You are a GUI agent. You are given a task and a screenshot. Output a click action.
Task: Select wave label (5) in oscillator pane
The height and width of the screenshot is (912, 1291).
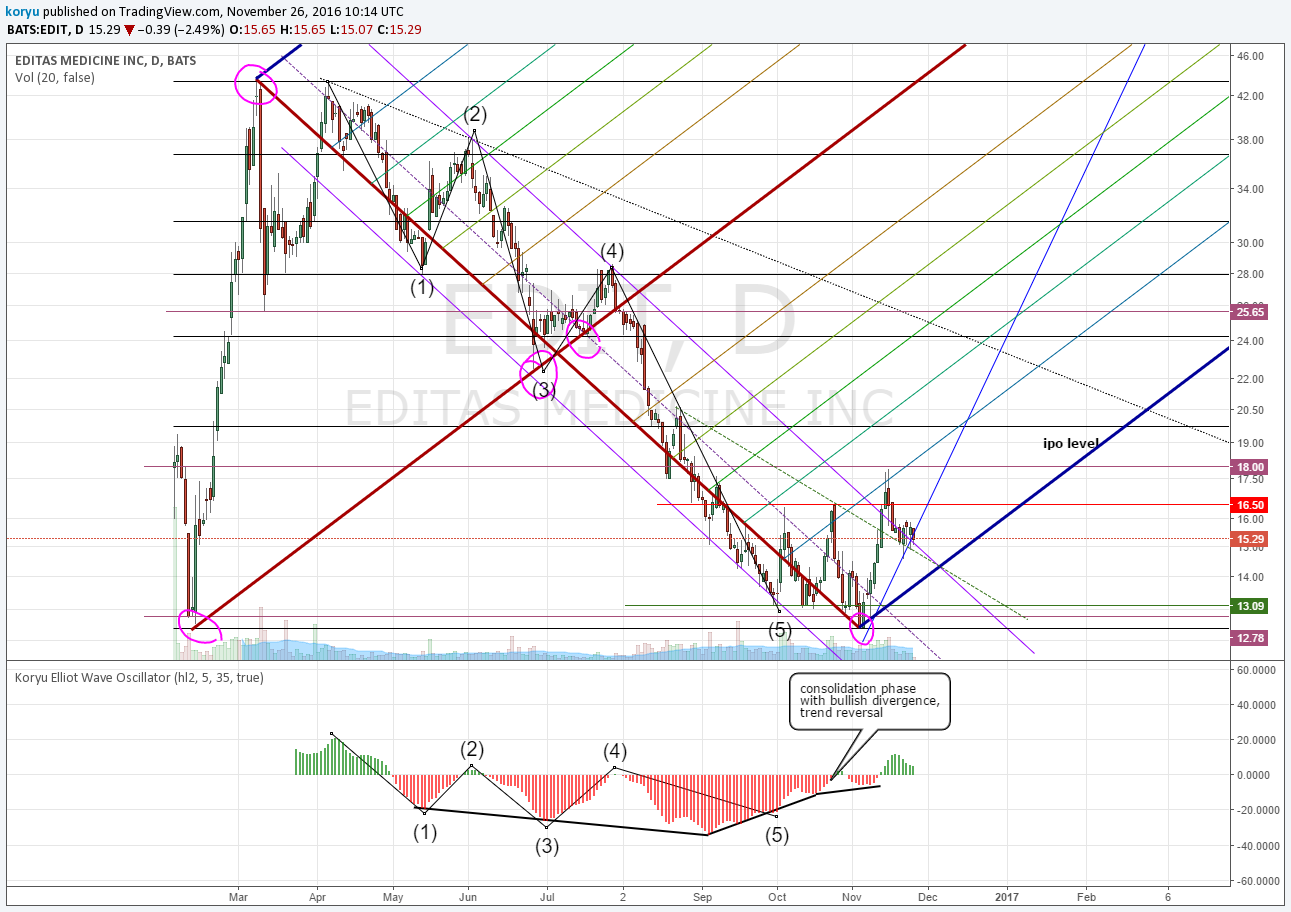[x=777, y=835]
